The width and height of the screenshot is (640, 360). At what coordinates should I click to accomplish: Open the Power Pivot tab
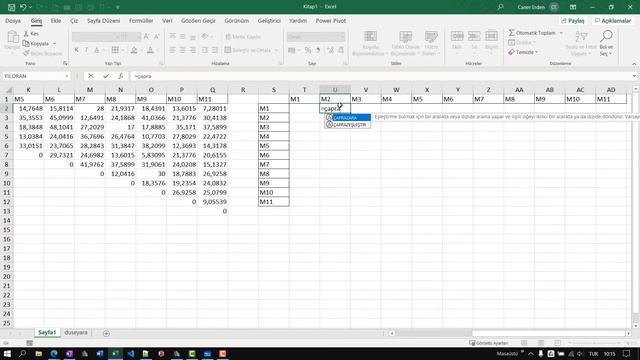[x=331, y=20]
